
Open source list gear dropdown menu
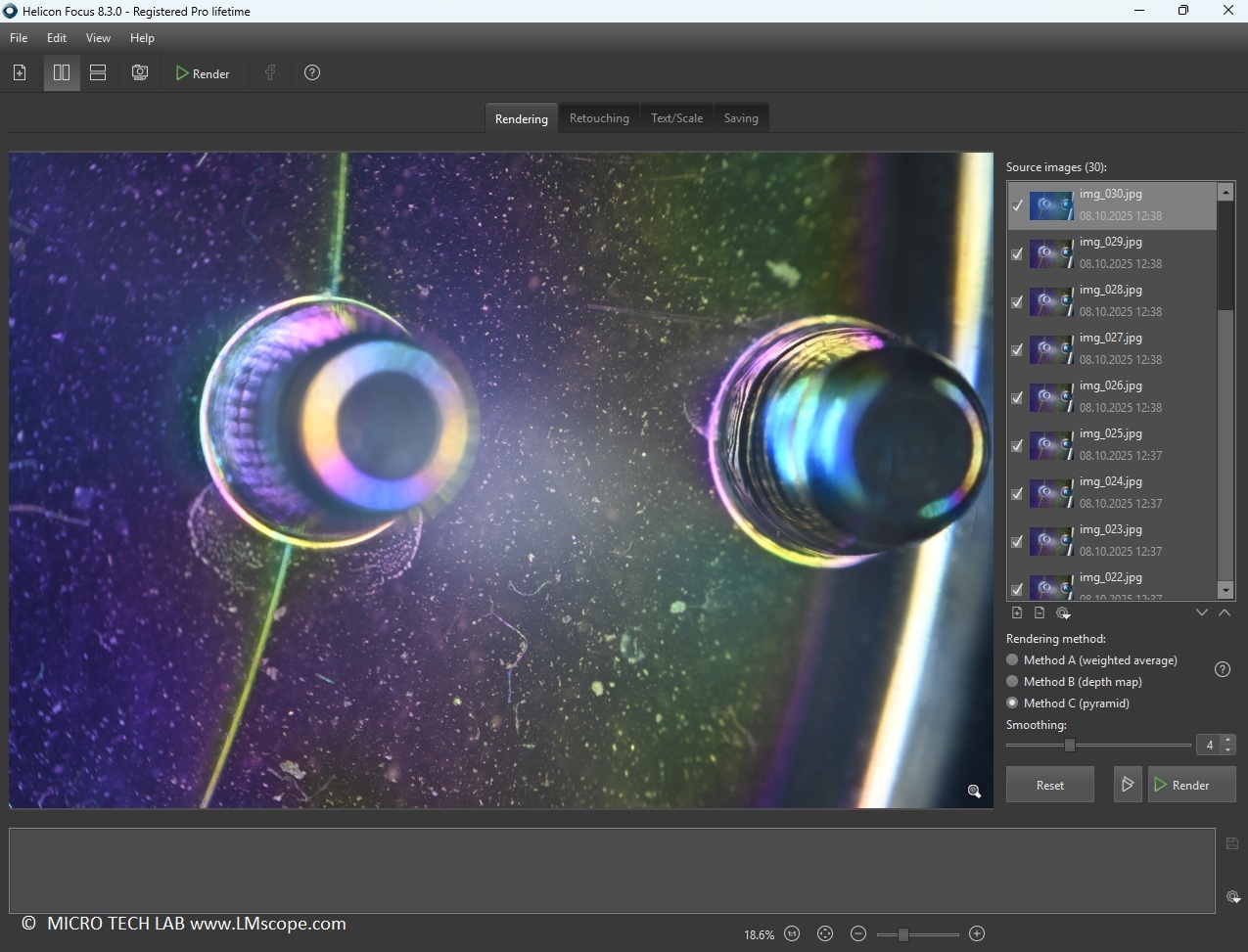click(1063, 613)
